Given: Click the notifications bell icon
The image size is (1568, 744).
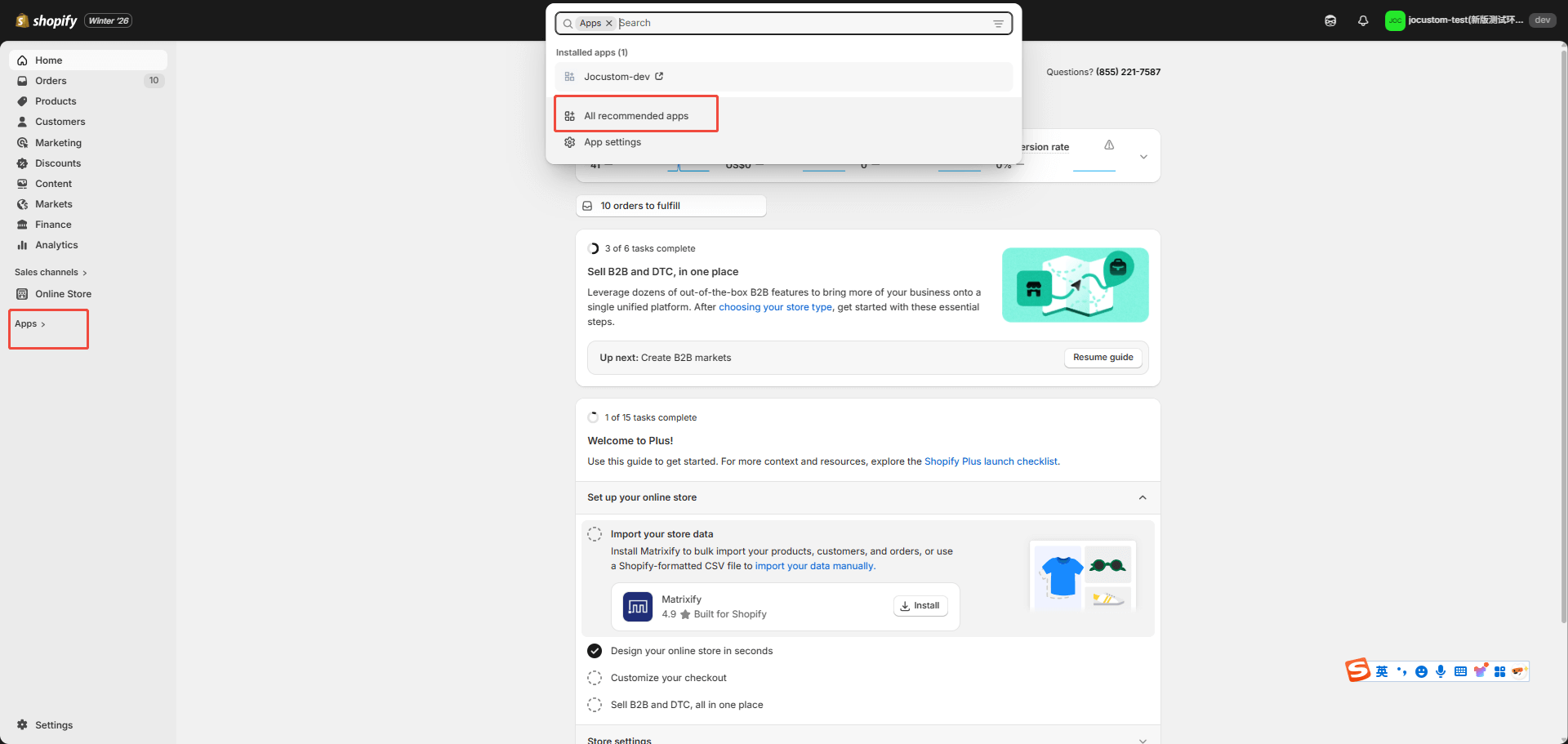Looking at the screenshot, I should pyautogui.click(x=1363, y=21).
